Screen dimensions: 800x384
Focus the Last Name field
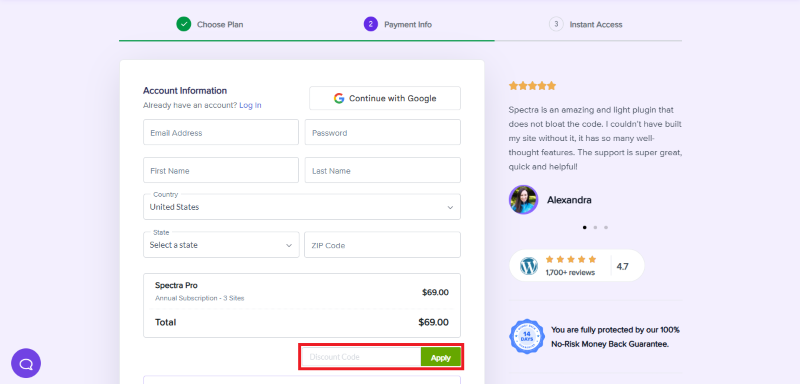click(x=383, y=170)
